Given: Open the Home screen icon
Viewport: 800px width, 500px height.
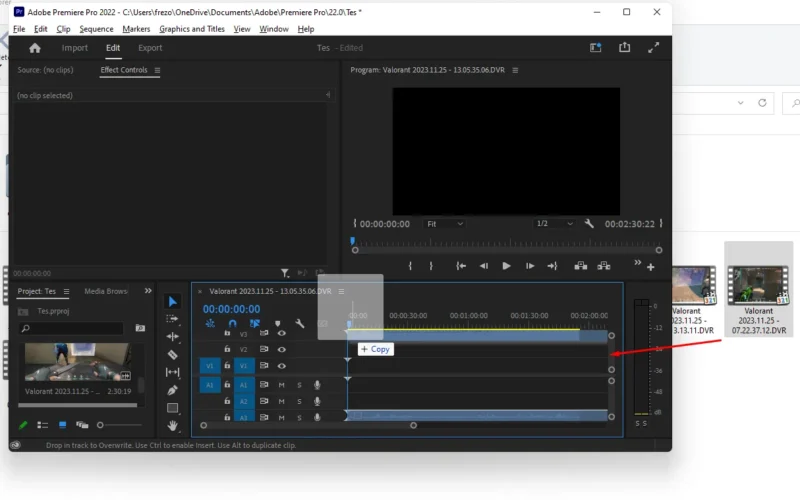Looking at the screenshot, I should pos(35,48).
